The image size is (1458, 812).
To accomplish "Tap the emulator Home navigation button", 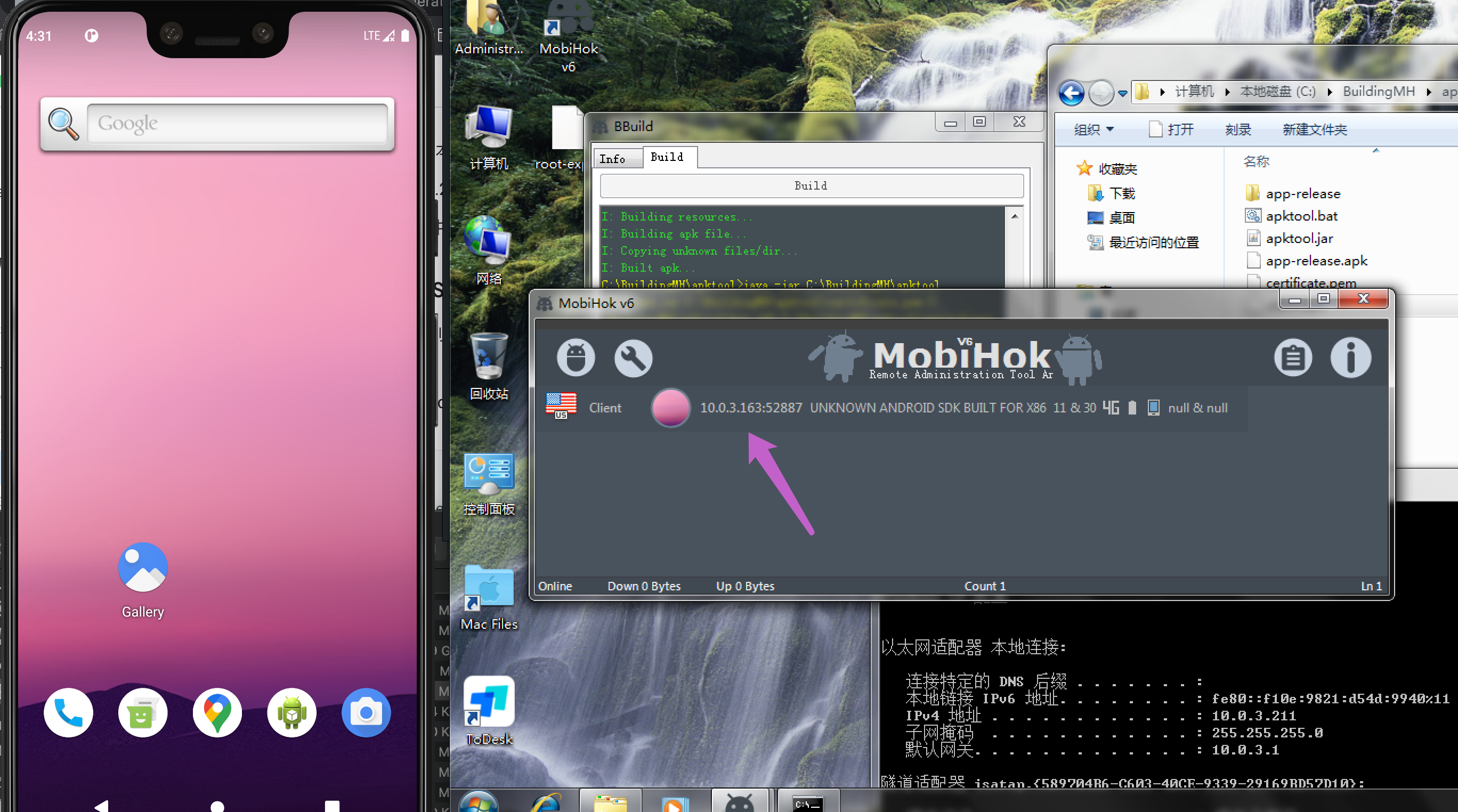I will tap(217, 806).
